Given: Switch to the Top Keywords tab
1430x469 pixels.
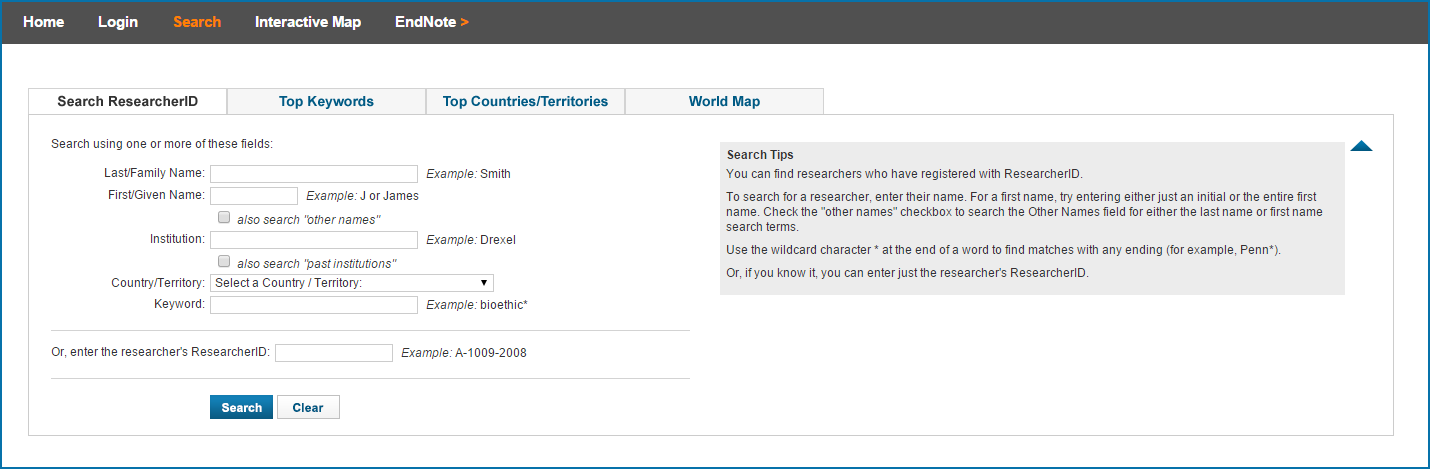Looking at the screenshot, I should point(326,101).
